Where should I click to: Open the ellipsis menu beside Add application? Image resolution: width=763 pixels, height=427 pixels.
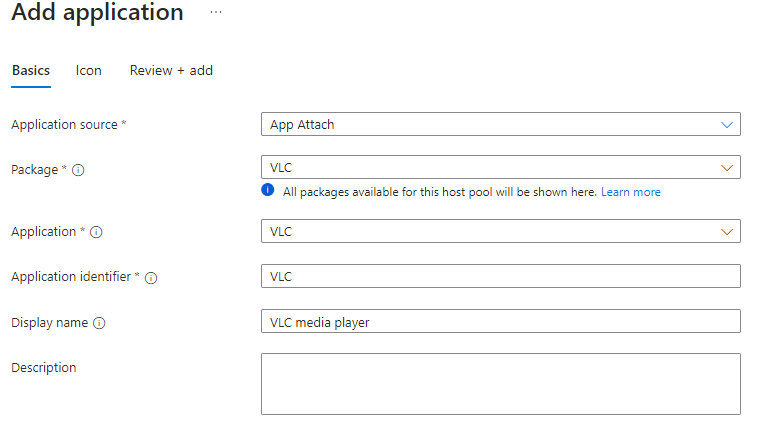point(216,12)
